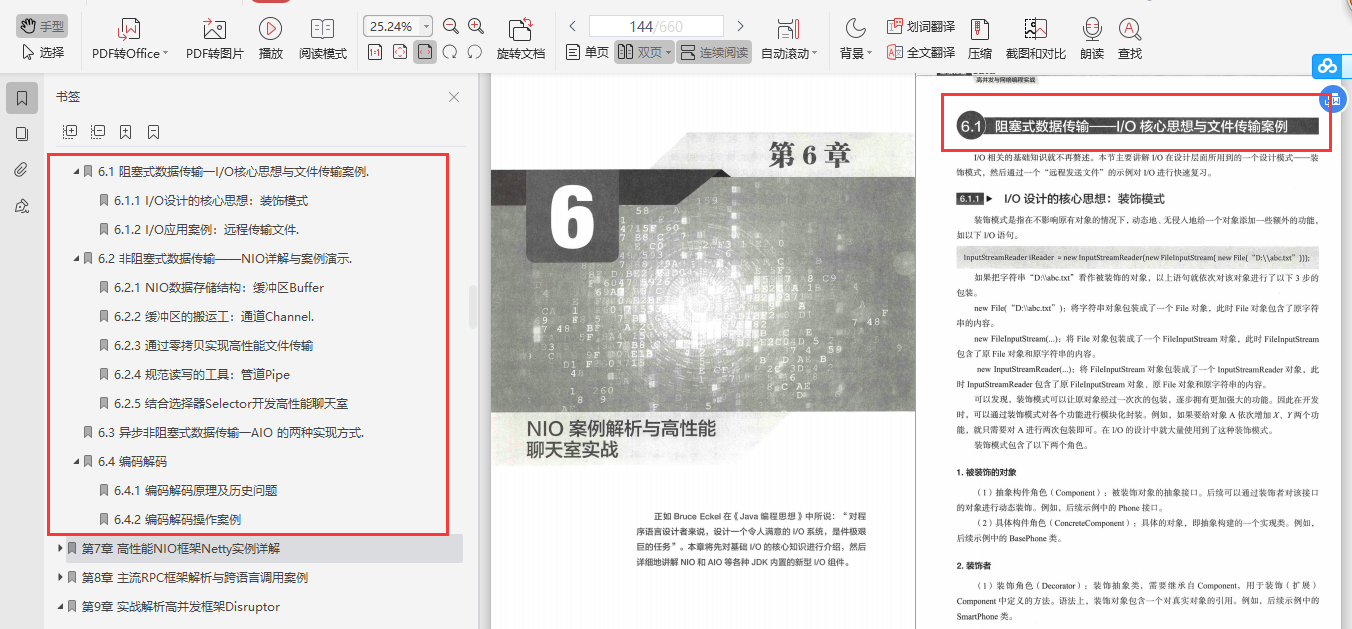Image resolution: width=1352 pixels, height=629 pixels.
Task: Open bookmark 6.2.4 规范读写的工具
Action: pos(202,375)
